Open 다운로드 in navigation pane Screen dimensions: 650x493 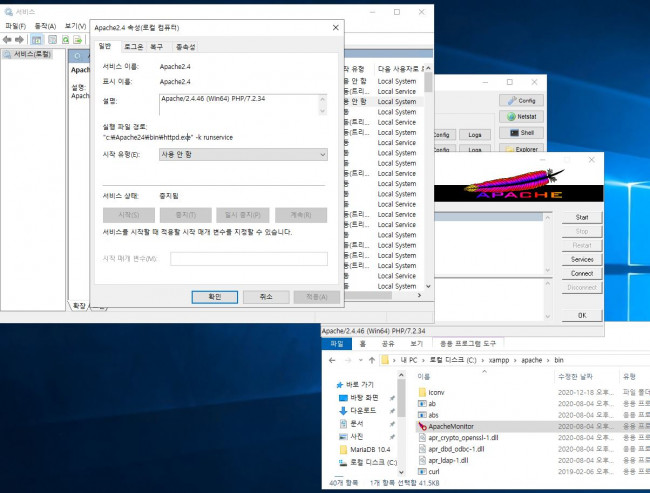363,411
